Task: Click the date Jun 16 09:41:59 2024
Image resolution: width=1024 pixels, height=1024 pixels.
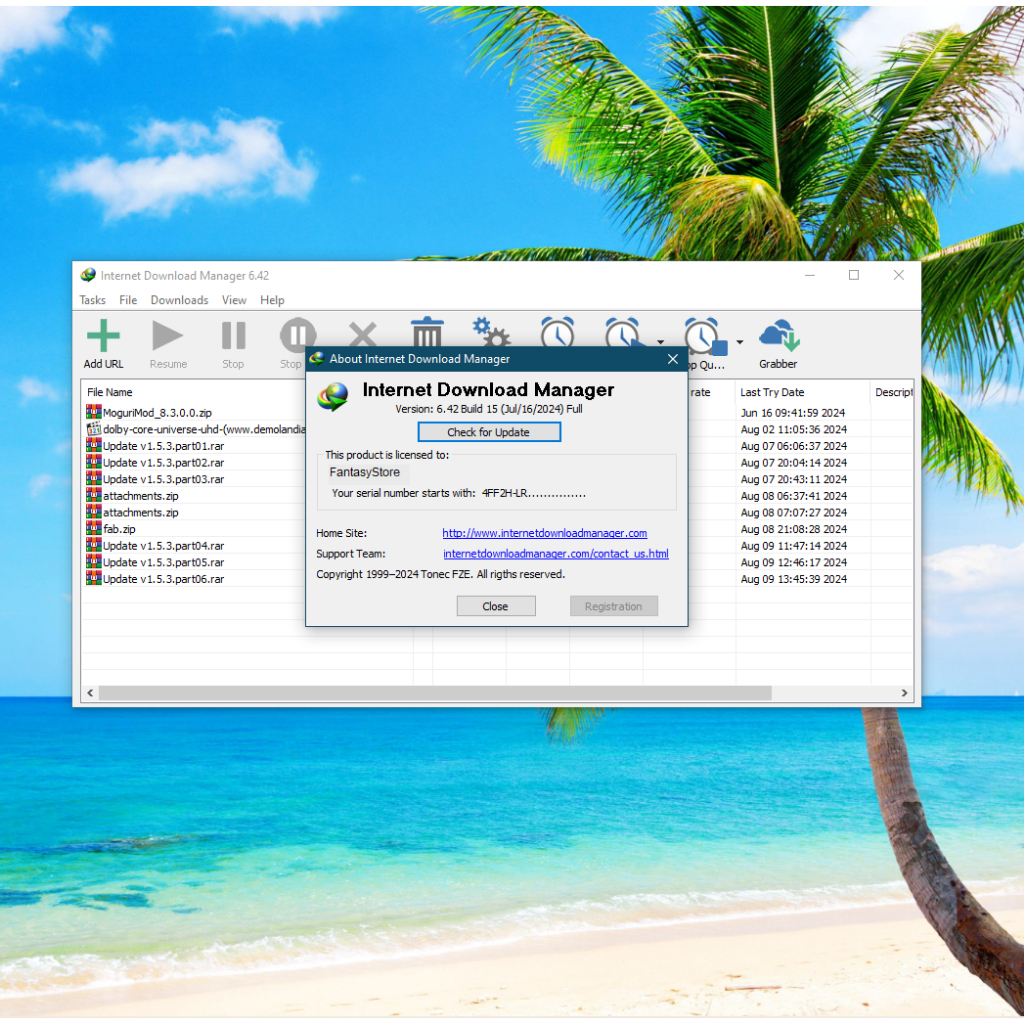Action: coord(793,412)
